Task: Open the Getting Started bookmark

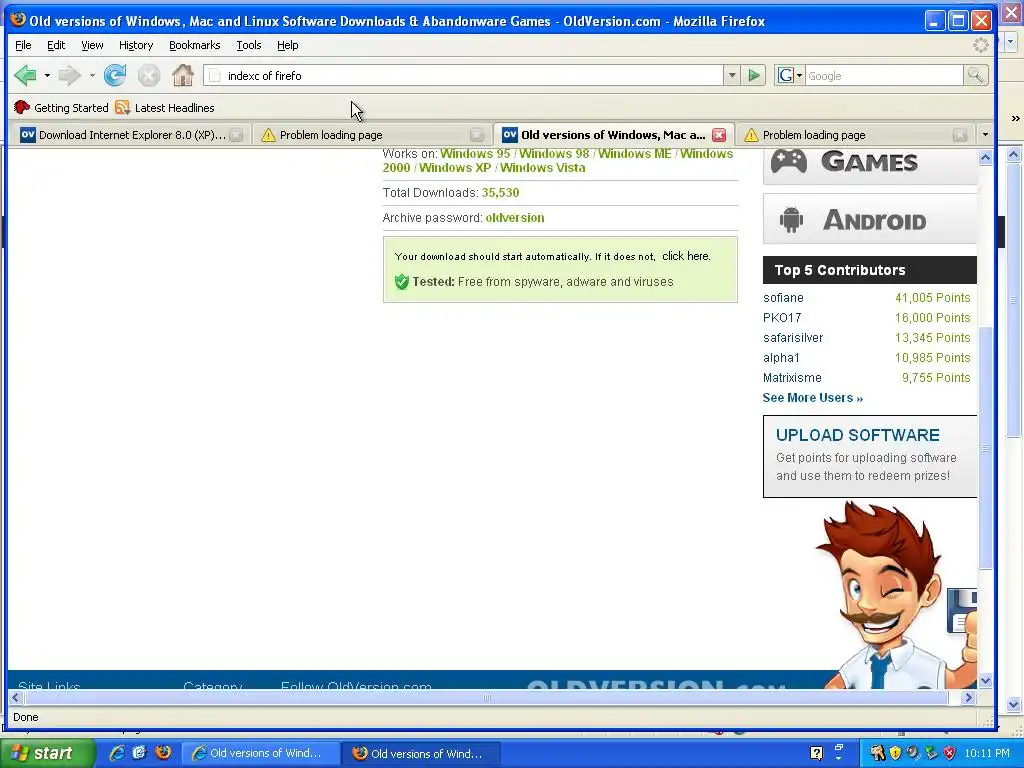Action: pos(61,108)
